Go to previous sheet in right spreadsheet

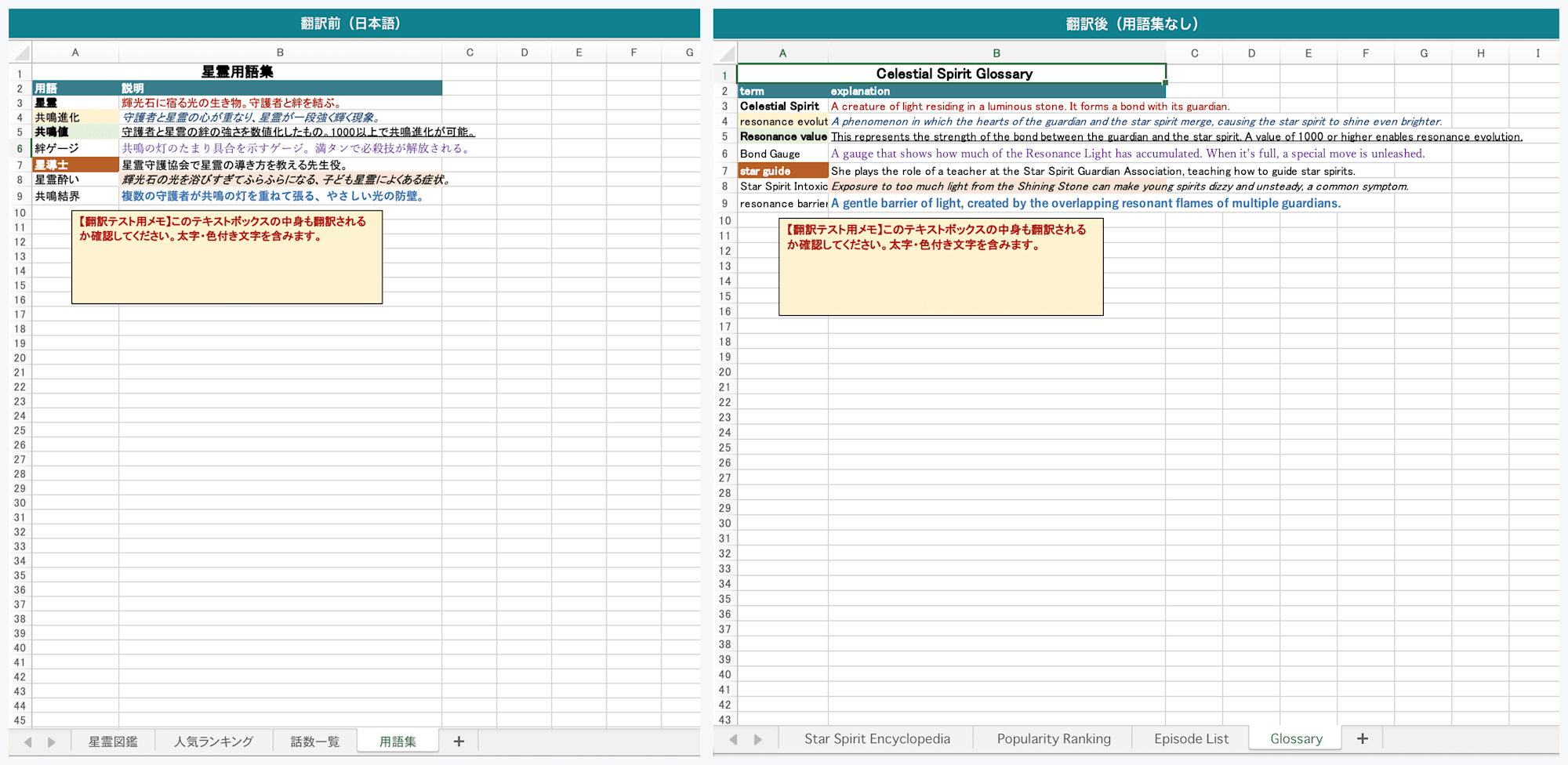tap(734, 739)
